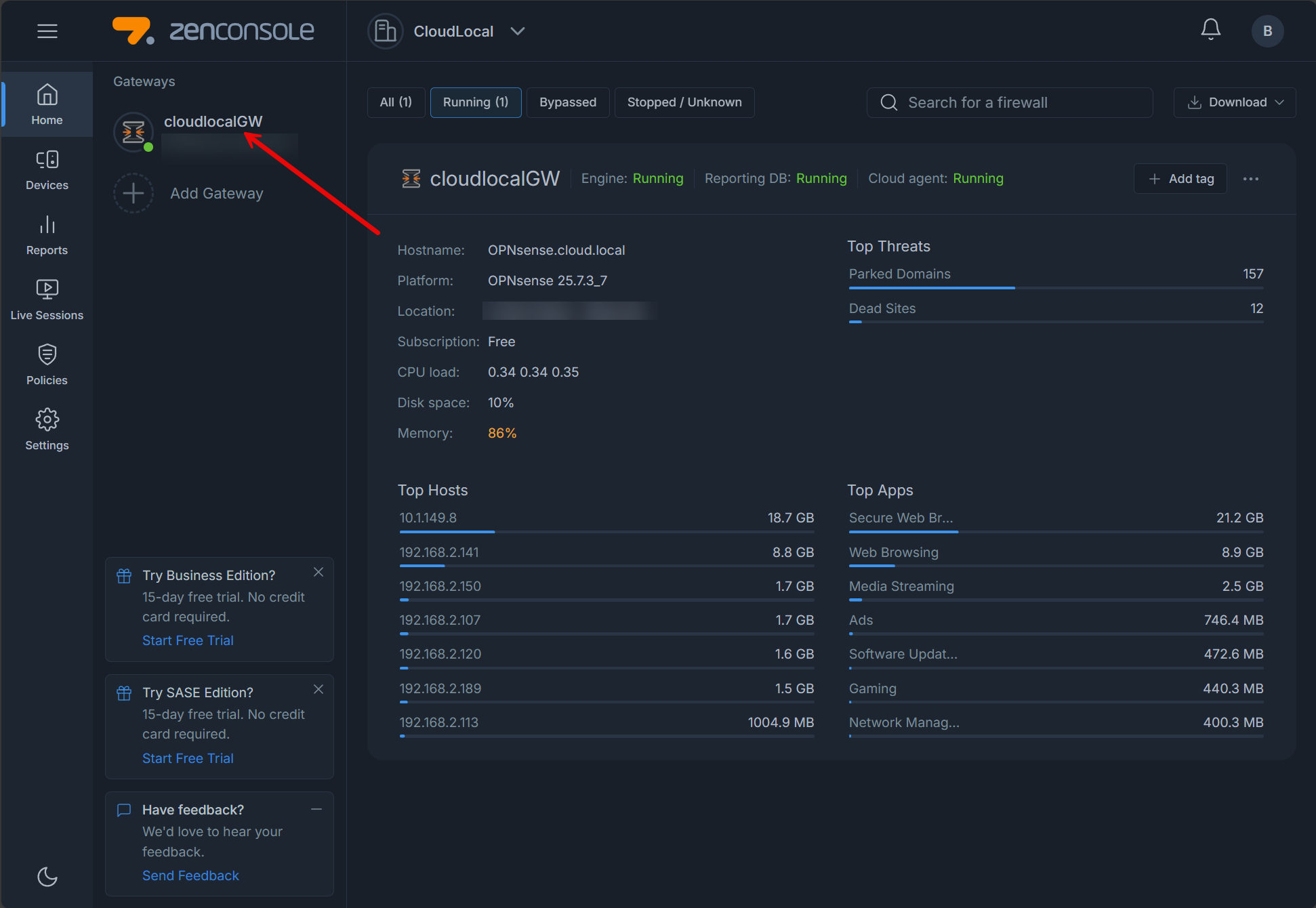Expand the Download options dropdown
This screenshot has width=1316, height=908.
click(1233, 102)
